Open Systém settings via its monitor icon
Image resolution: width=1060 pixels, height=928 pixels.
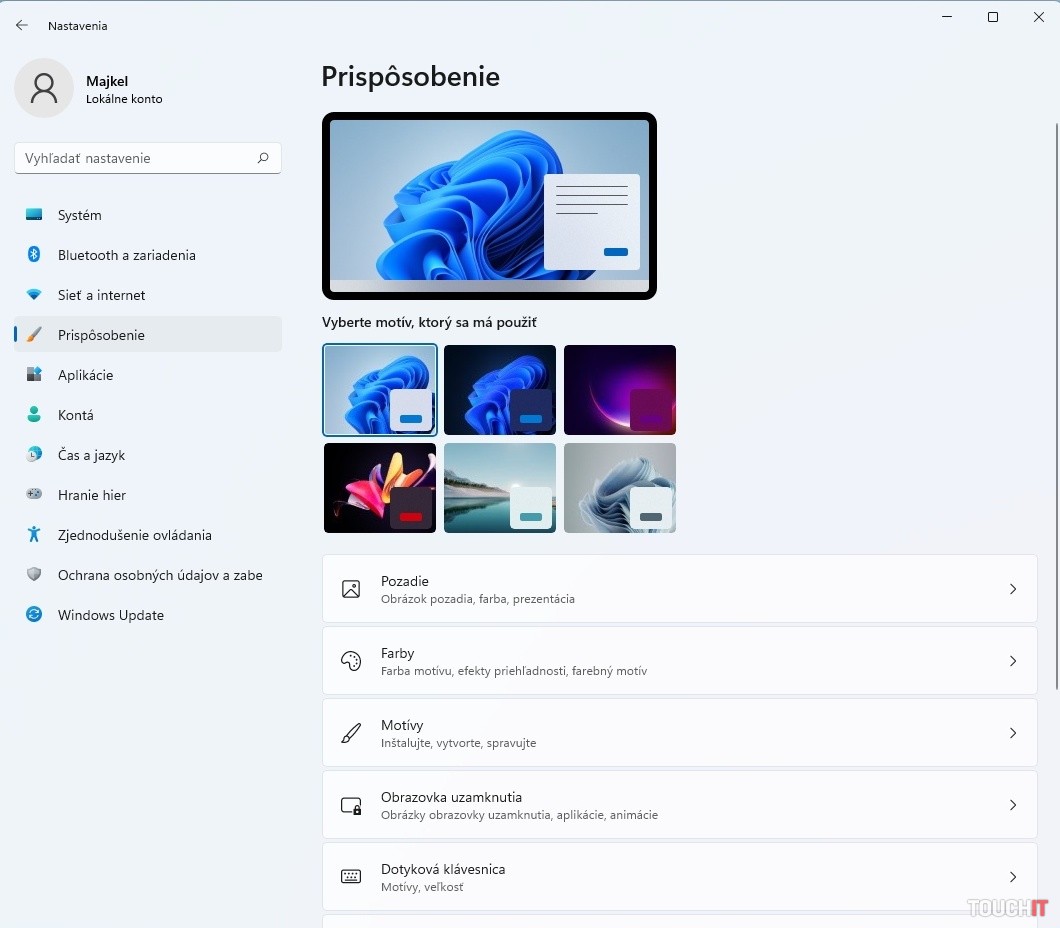[x=34, y=215]
